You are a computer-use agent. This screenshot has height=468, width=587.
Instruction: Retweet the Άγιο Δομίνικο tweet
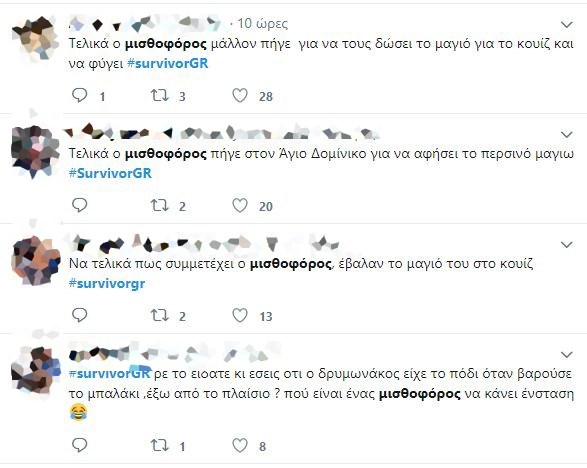[x=159, y=205]
